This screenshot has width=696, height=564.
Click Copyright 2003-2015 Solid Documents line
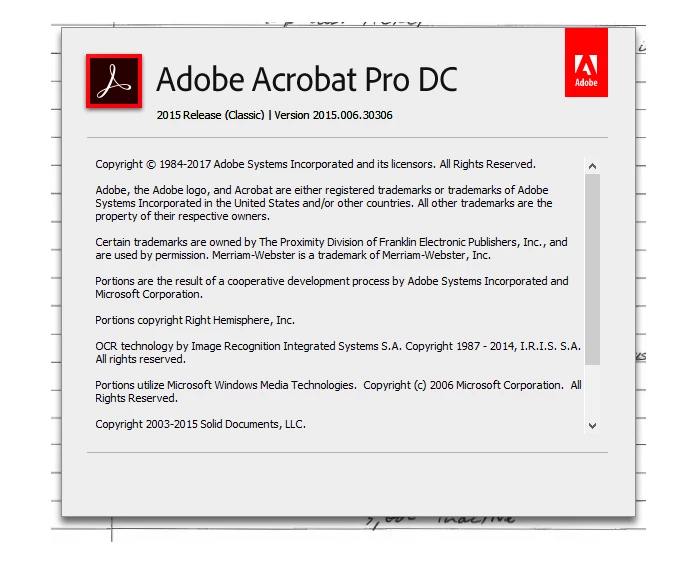point(200,424)
